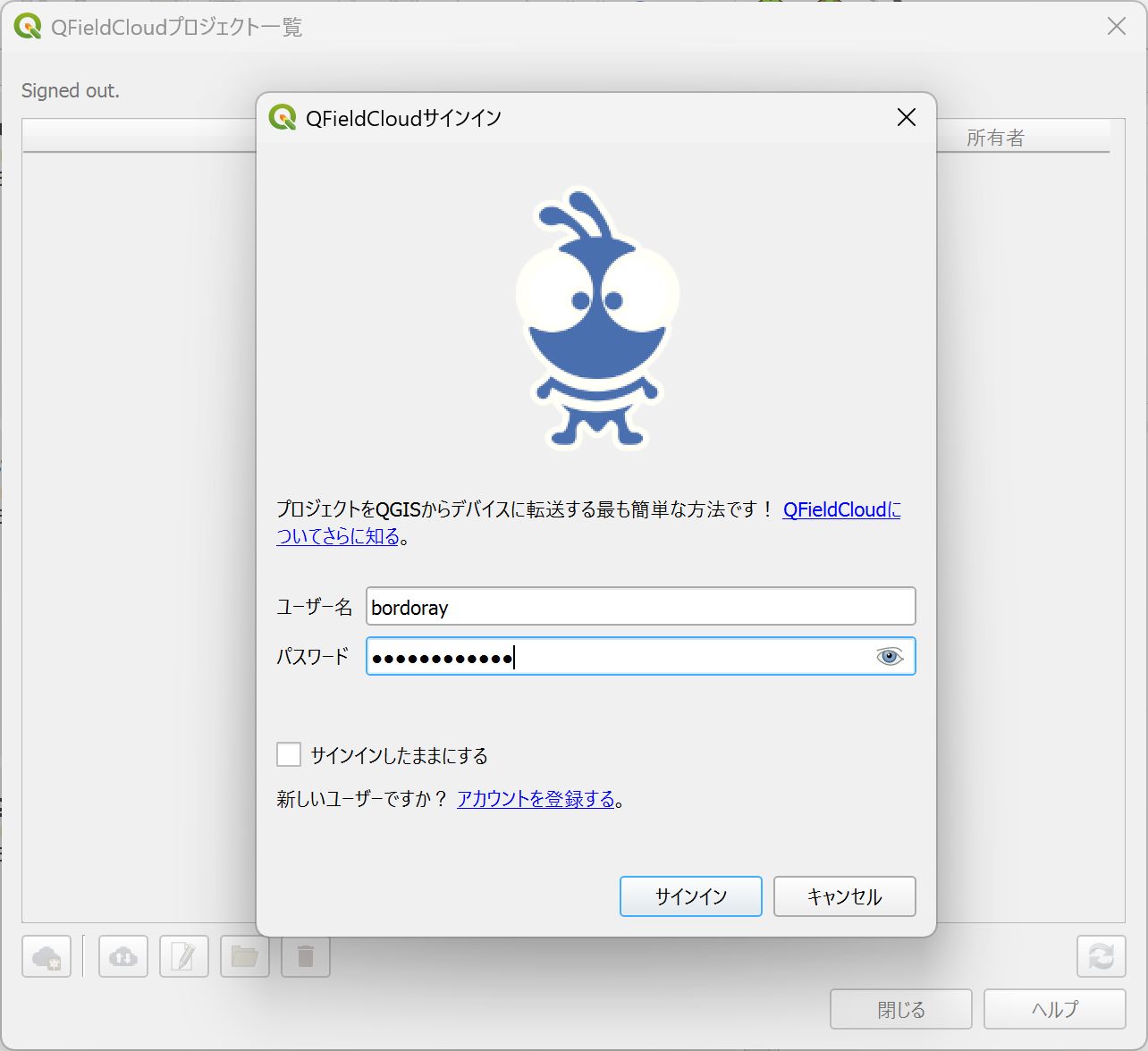Open the register account (アカウントを登録する) link
The height and width of the screenshot is (1051, 1148).
[x=536, y=799]
